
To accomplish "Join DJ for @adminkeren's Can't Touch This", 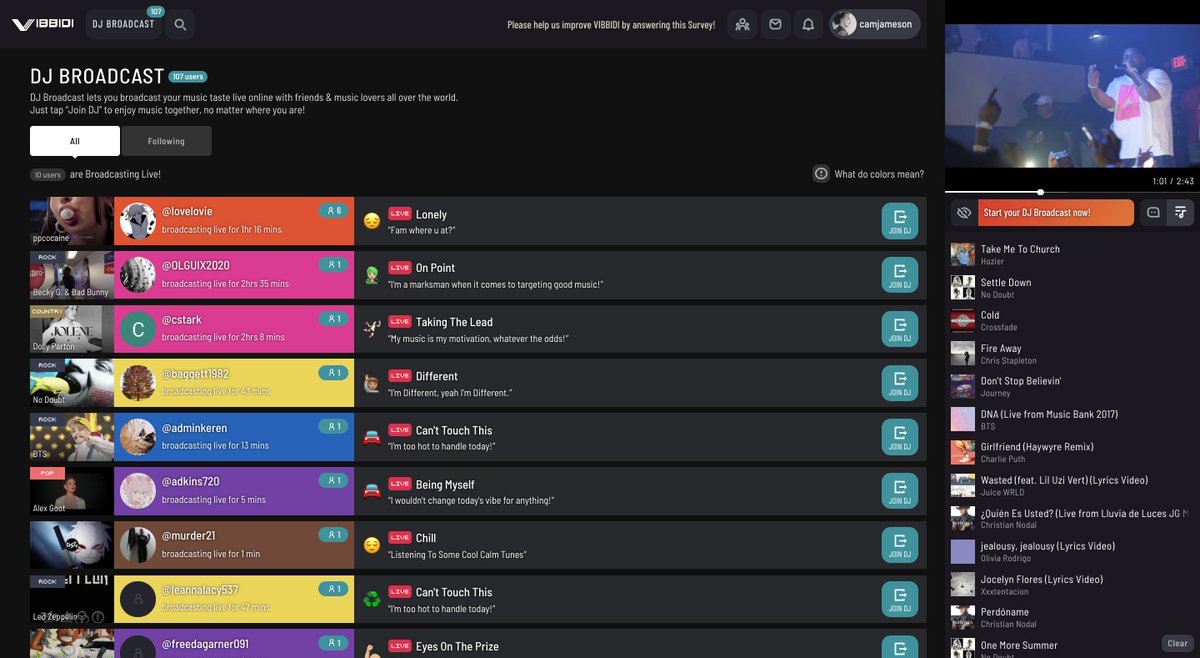I will [x=900, y=437].
